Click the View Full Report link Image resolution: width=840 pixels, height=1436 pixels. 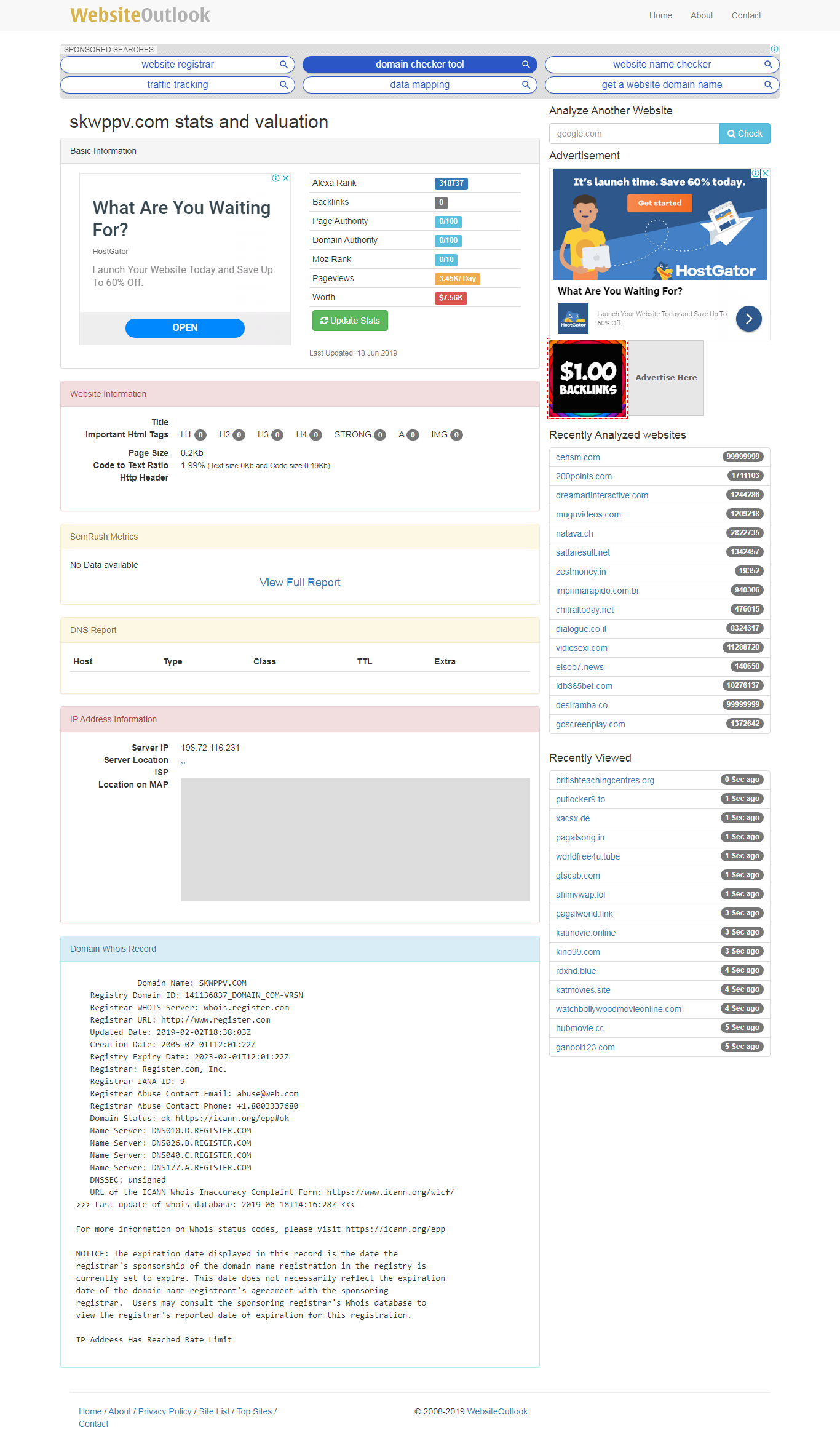coord(300,583)
